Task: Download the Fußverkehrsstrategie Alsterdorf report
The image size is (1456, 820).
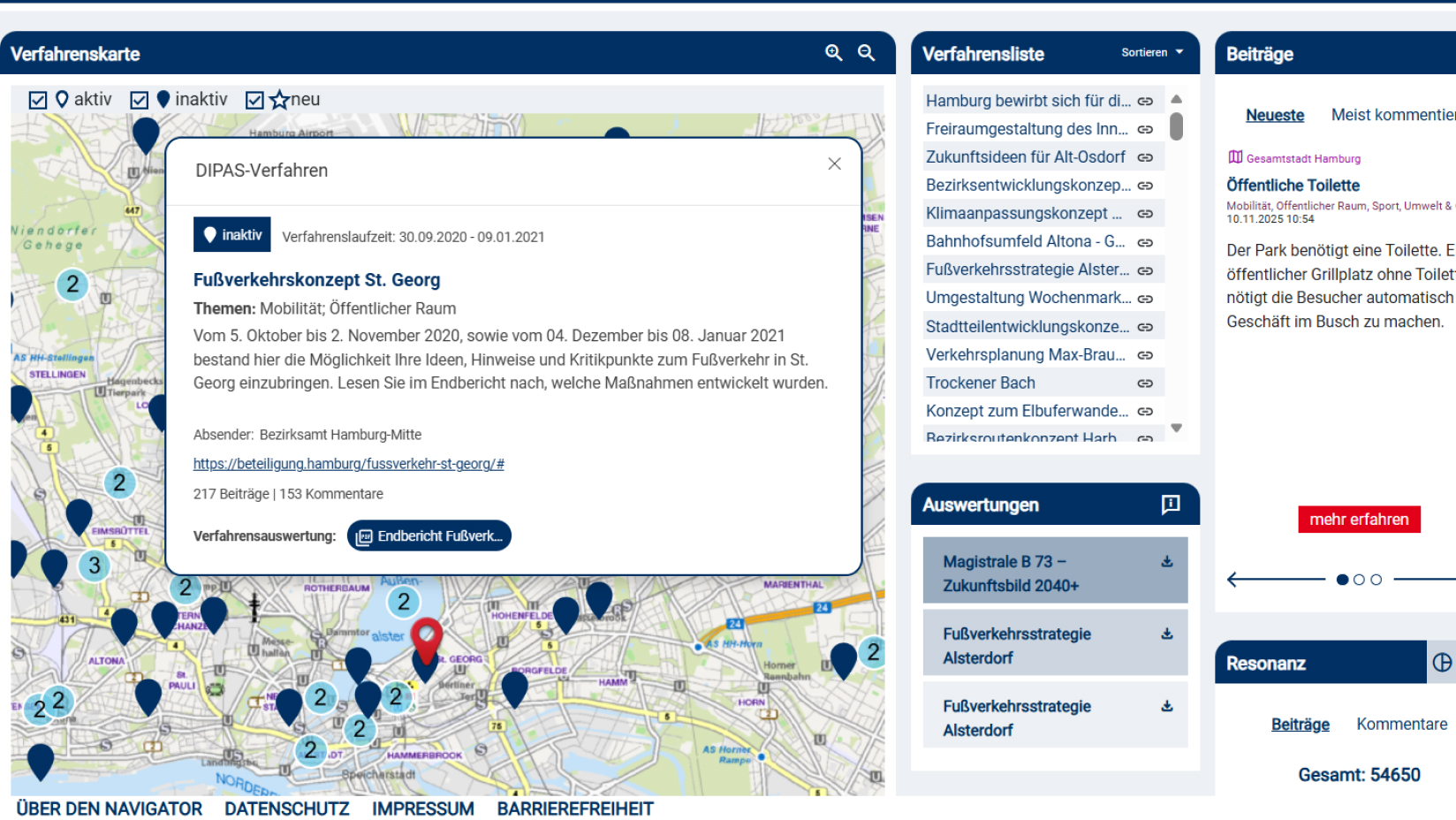Action: [1166, 633]
